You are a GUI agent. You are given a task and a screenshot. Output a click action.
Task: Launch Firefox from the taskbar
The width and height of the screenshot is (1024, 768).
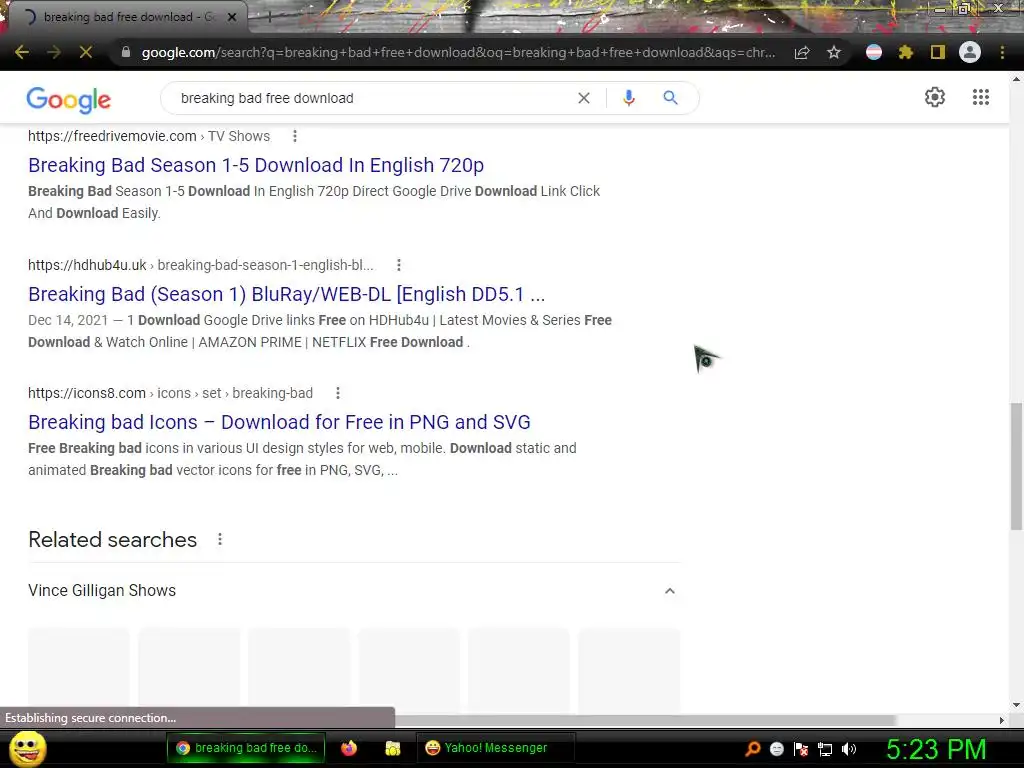349,748
